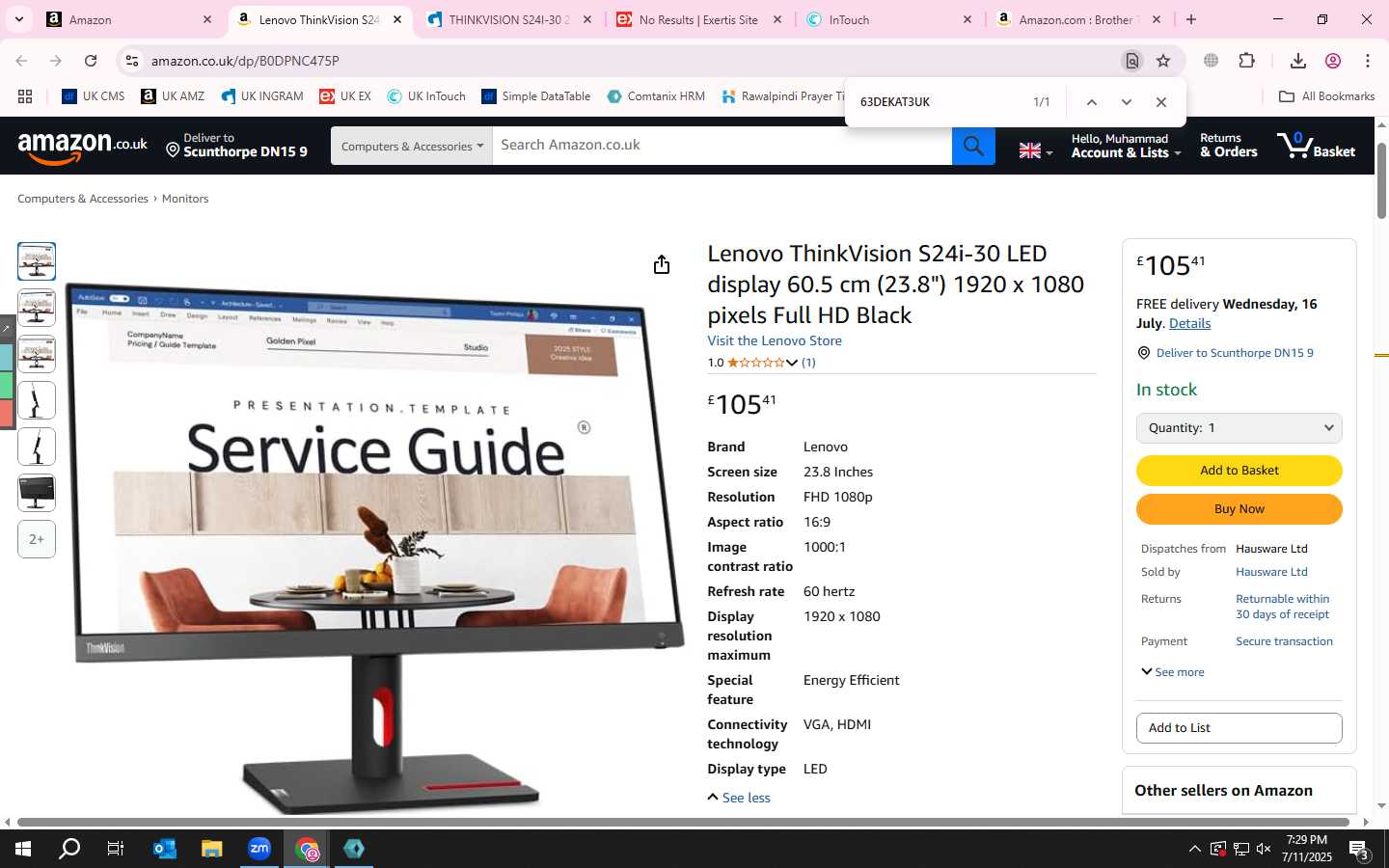The width and height of the screenshot is (1389, 868).
Task: Open the Quantity dropdown
Action: coord(1239,428)
